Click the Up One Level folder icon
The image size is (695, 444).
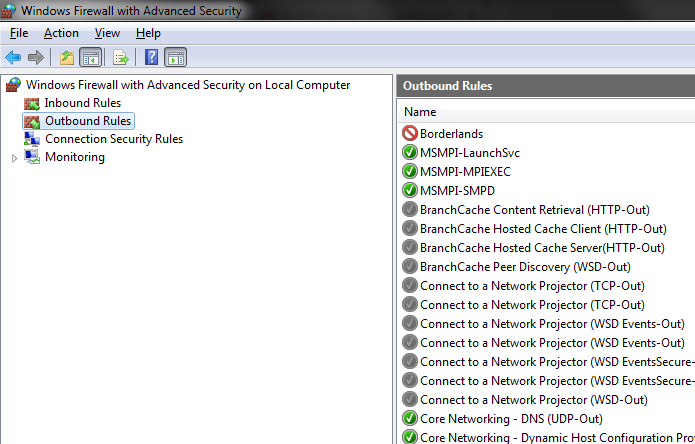[x=66, y=58]
